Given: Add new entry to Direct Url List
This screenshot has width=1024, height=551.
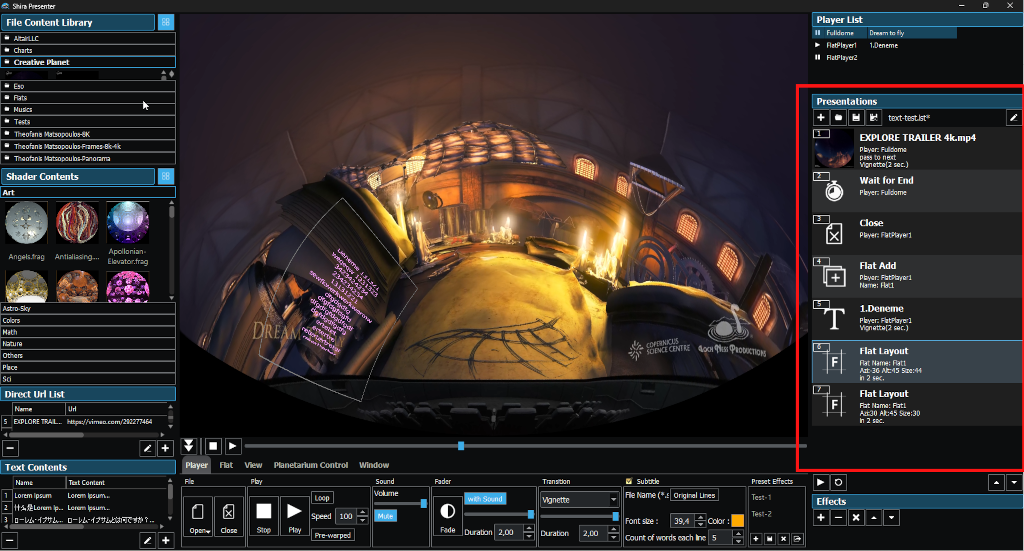Looking at the screenshot, I should pyautogui.click(x=165, y=449).
